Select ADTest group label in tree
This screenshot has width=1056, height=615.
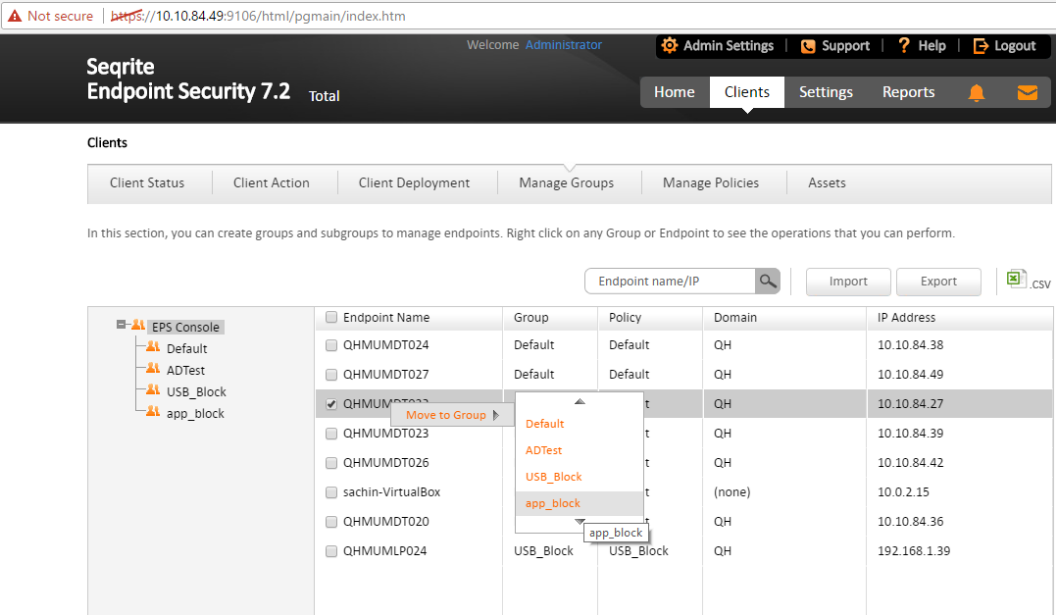185,370
